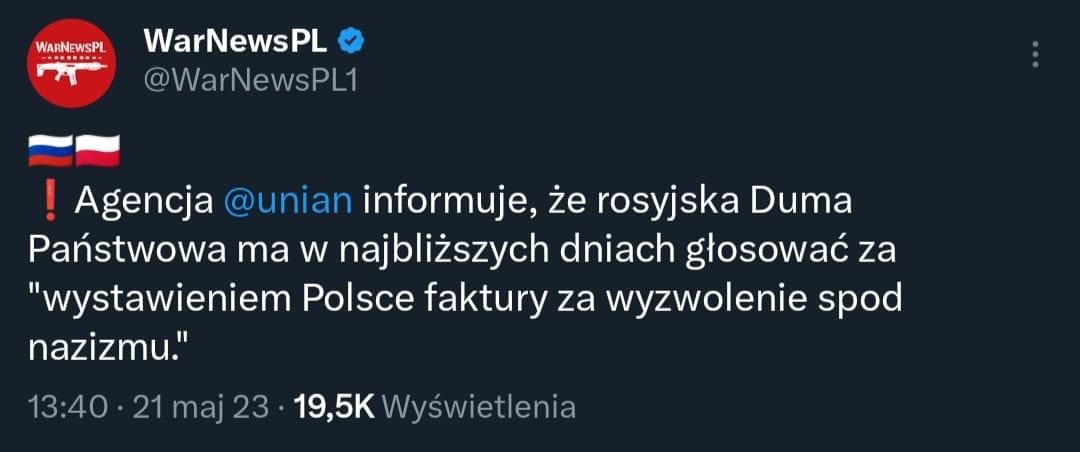Open the three-dot more options menu
Viewport: 1080px width, 452px height.
click(1037, 54)
